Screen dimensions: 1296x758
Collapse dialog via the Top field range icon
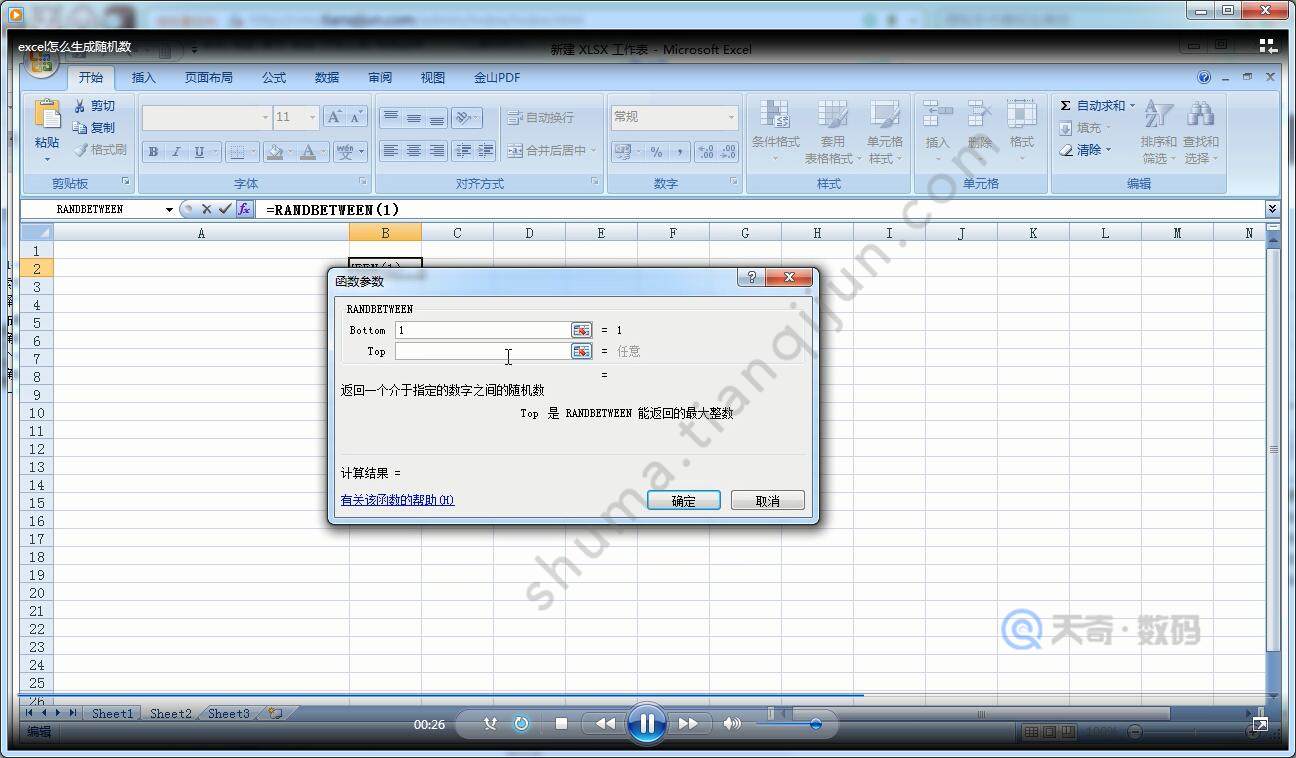tap(581, 351)
